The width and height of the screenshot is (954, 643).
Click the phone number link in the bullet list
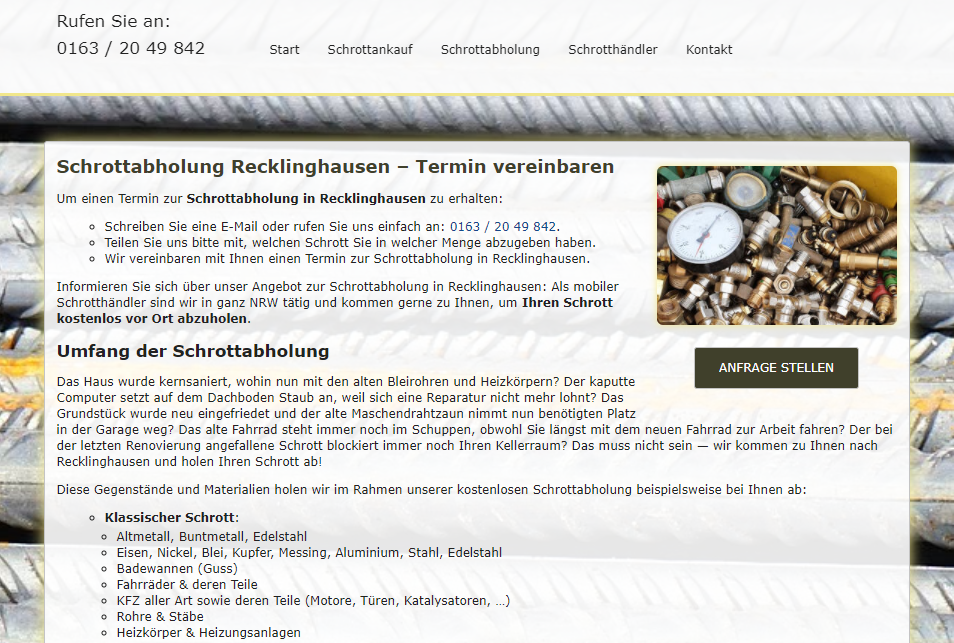(503, 227)
